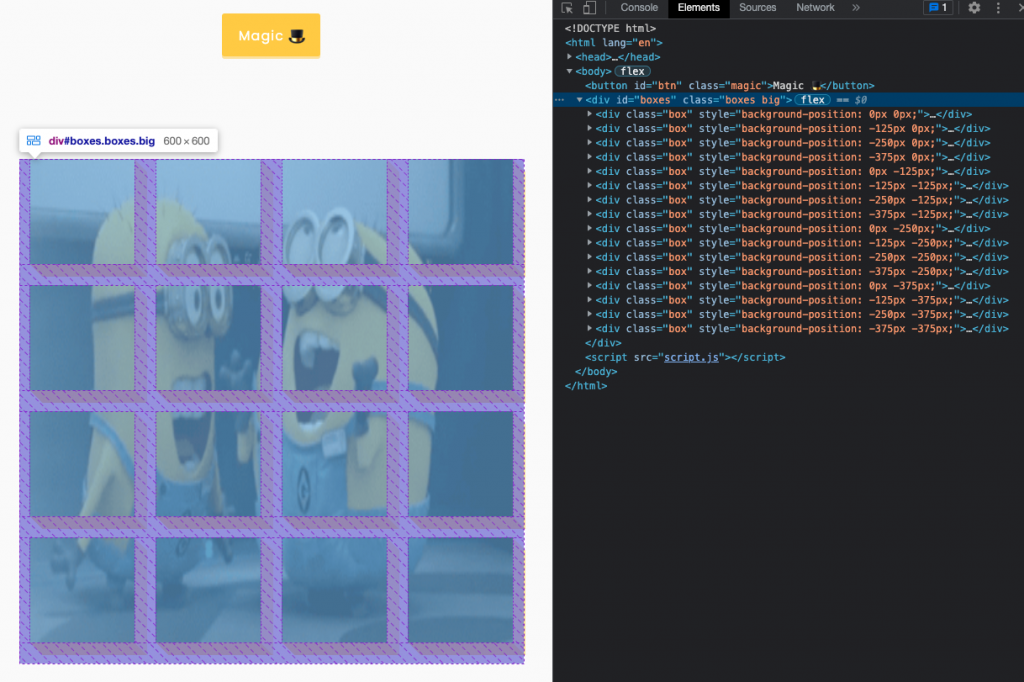This screenshot has height=682, width=1024.
Task: Collapse the body element
Action: 569,71
